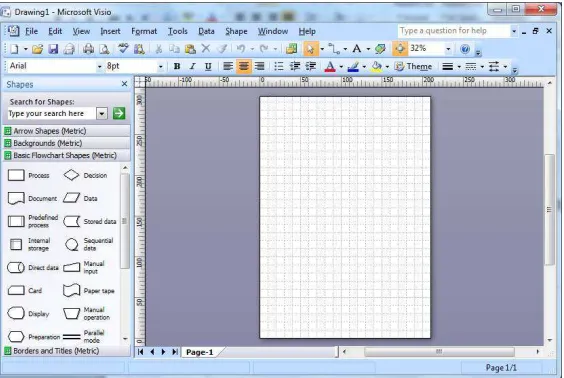Open the font name dropdown
The height and width of the screenshot is (378, 564).
pos(99,66)
